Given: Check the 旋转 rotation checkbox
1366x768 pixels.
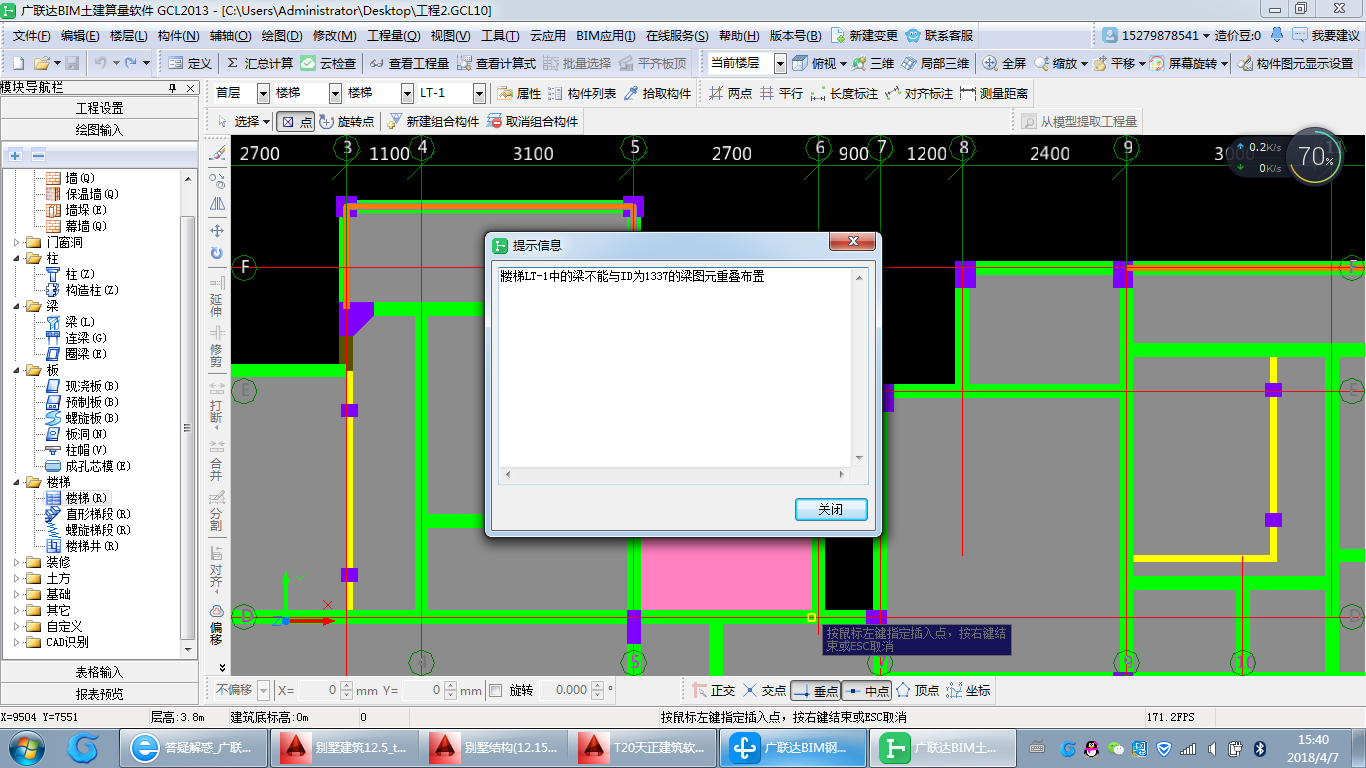Looking at the screenshot, I should pyautogui.click(x=495, y=690).
